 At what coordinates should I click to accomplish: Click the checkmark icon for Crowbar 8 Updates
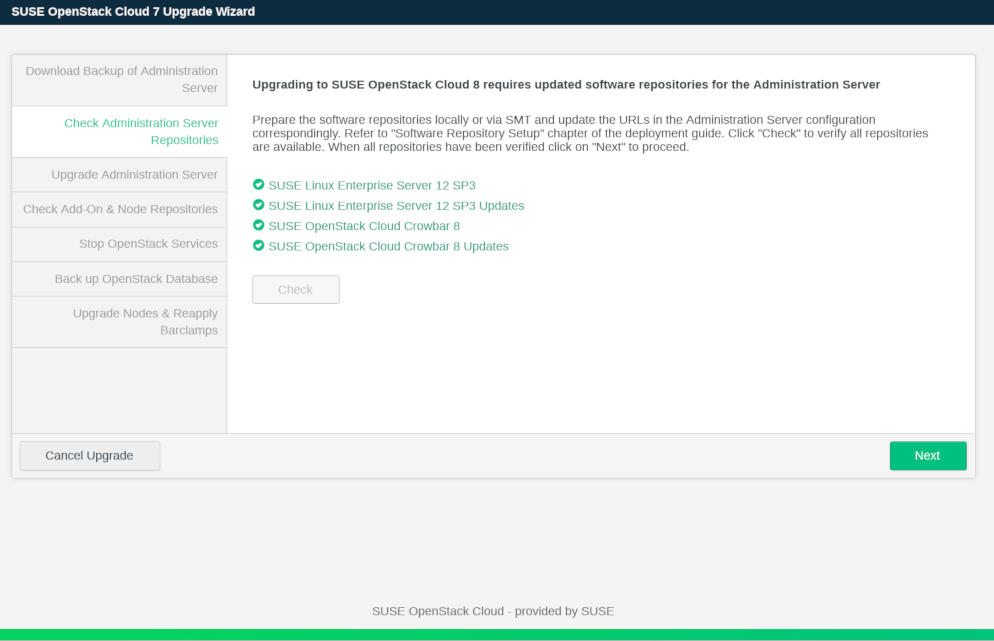(259, 246)
